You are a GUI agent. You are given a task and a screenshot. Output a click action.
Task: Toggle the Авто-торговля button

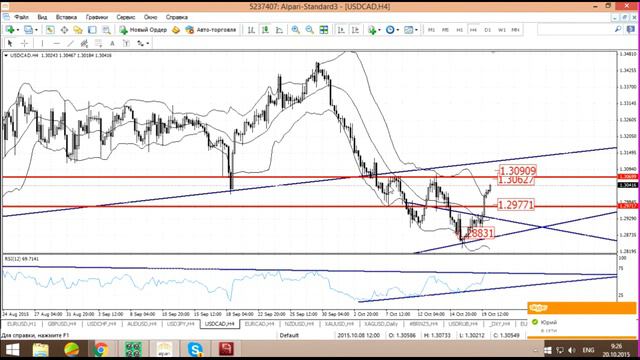(x=211, y=30)
